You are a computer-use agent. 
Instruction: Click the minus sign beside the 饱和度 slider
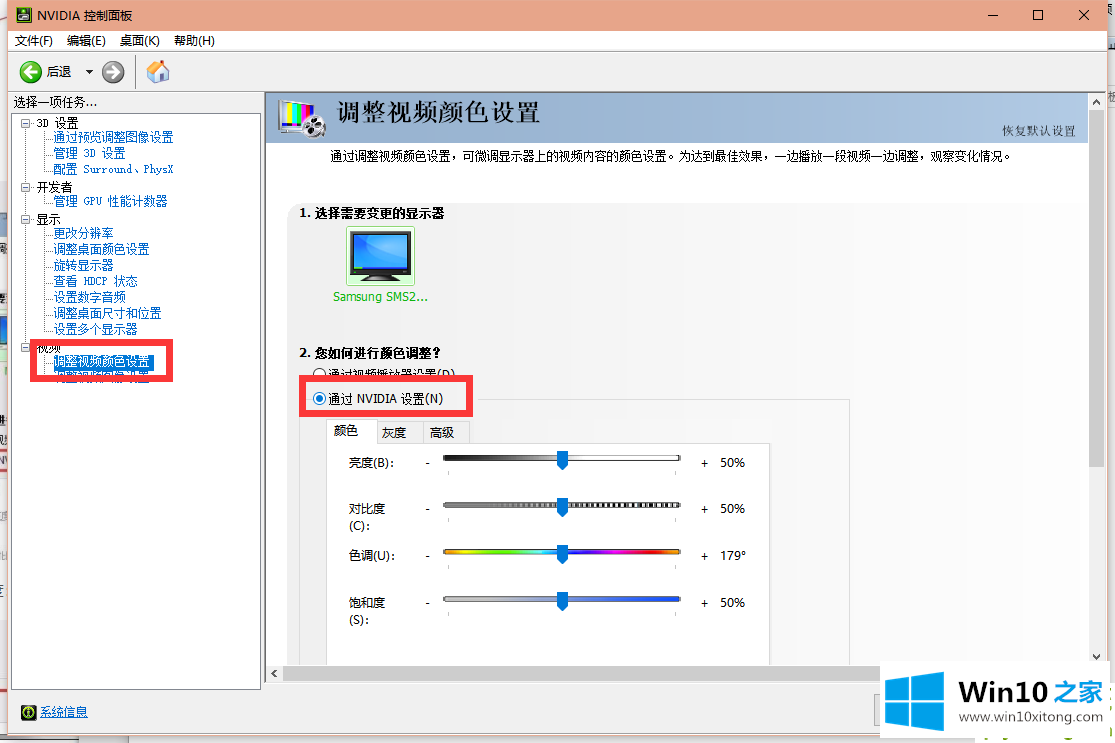pyautogui.click(x=427, y=603)
